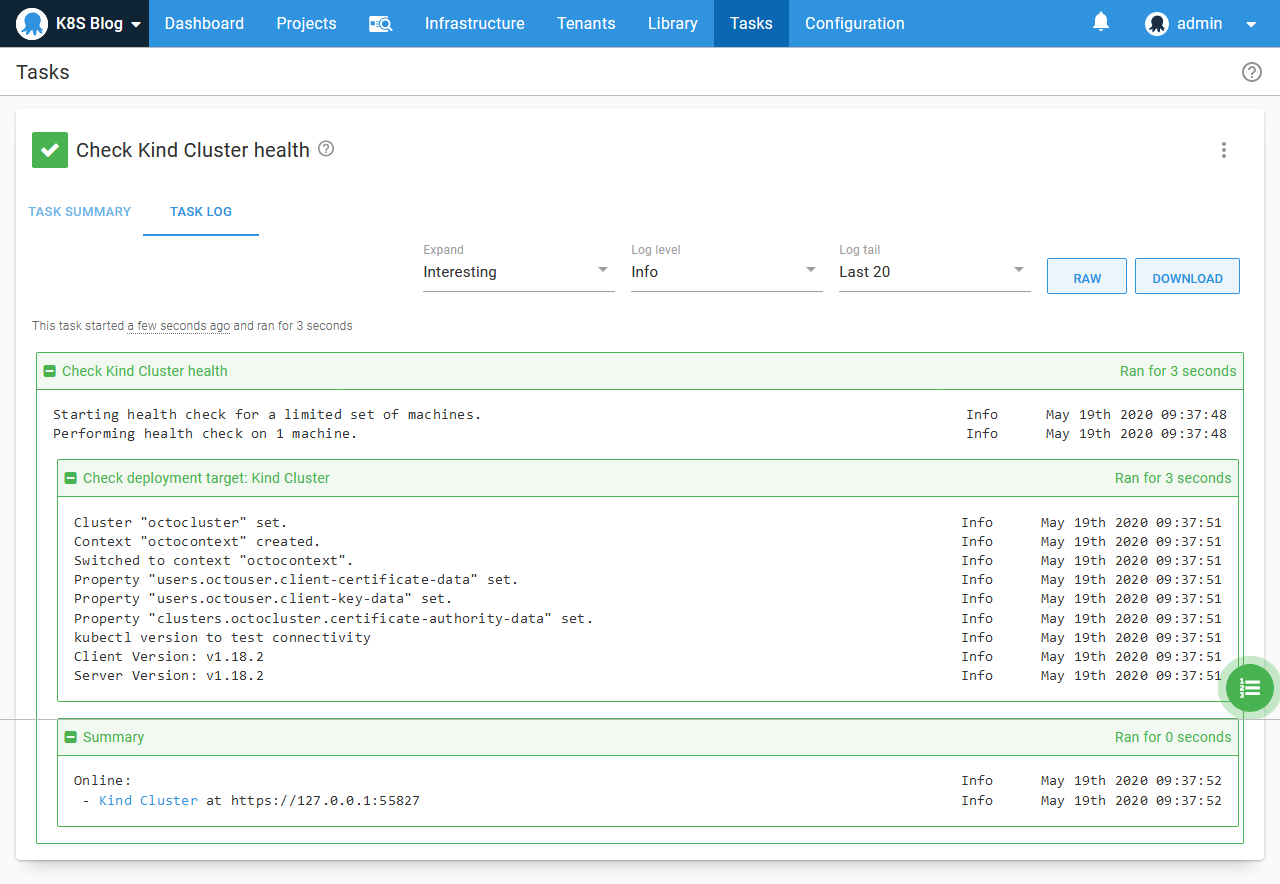The height and width of the screenshot is (884, 1280).
Task: Collapse Check deployment target: Kind Cluster
Action: coord(70,478)
